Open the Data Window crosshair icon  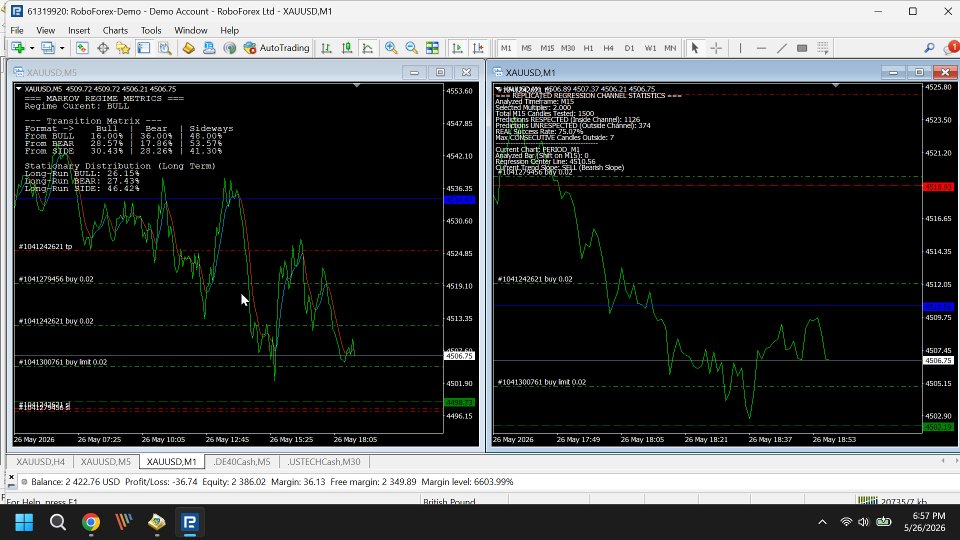(x=103, y=48)
